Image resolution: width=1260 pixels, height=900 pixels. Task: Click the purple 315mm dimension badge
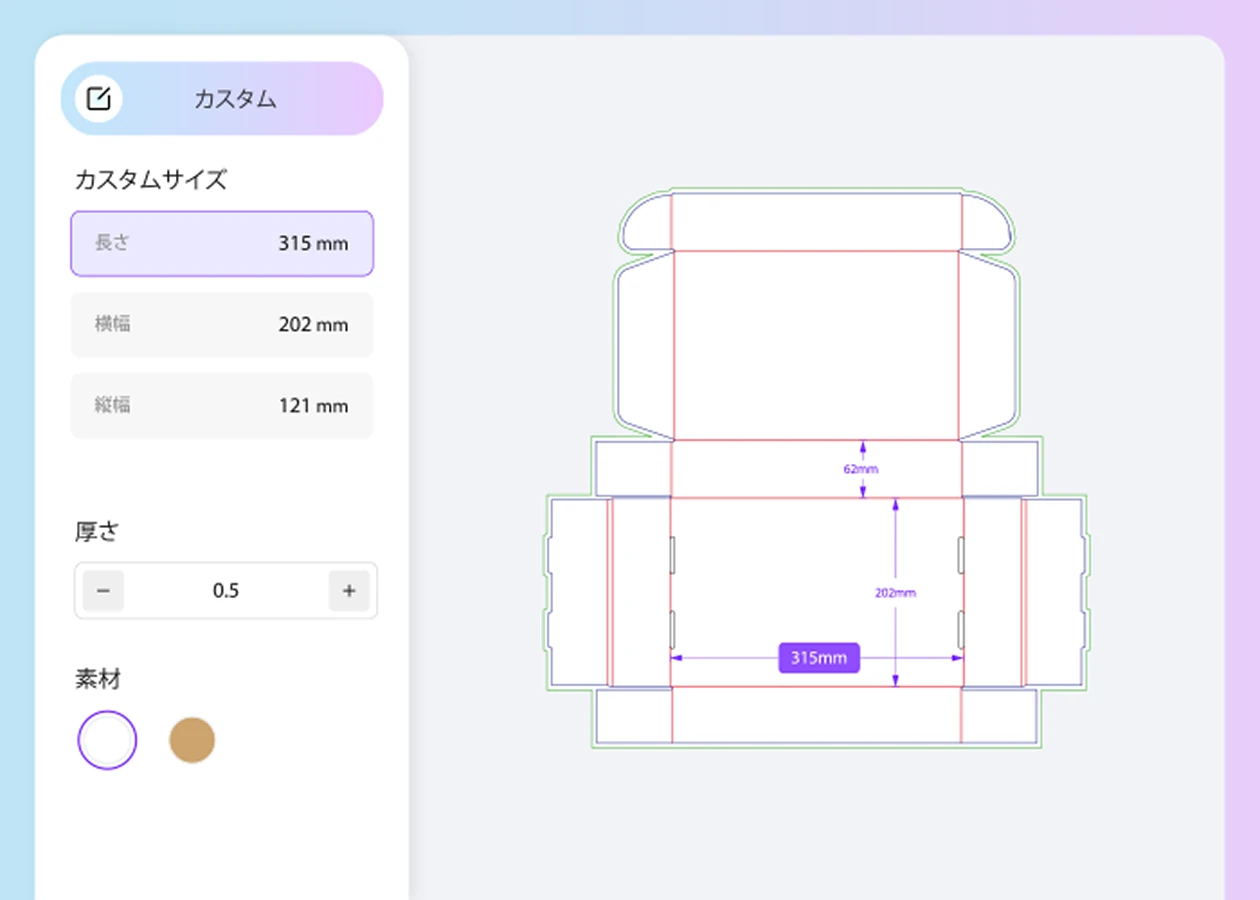point(819,658)
